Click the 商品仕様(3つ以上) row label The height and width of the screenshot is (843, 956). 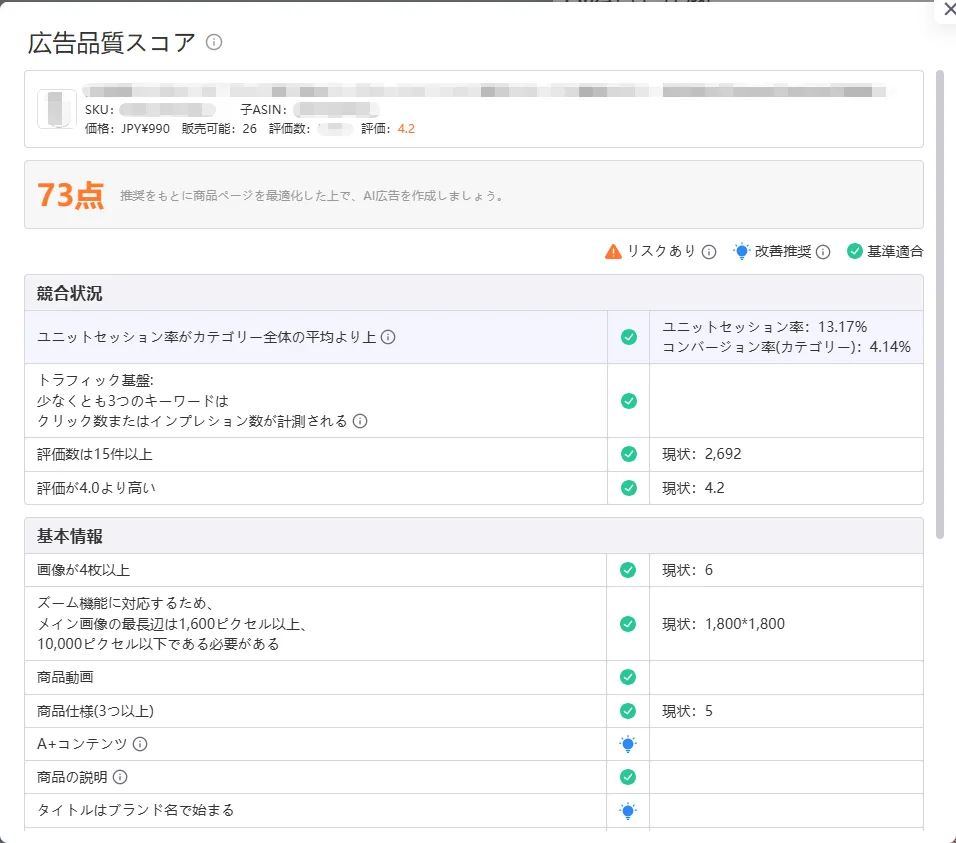coord(96,711)
